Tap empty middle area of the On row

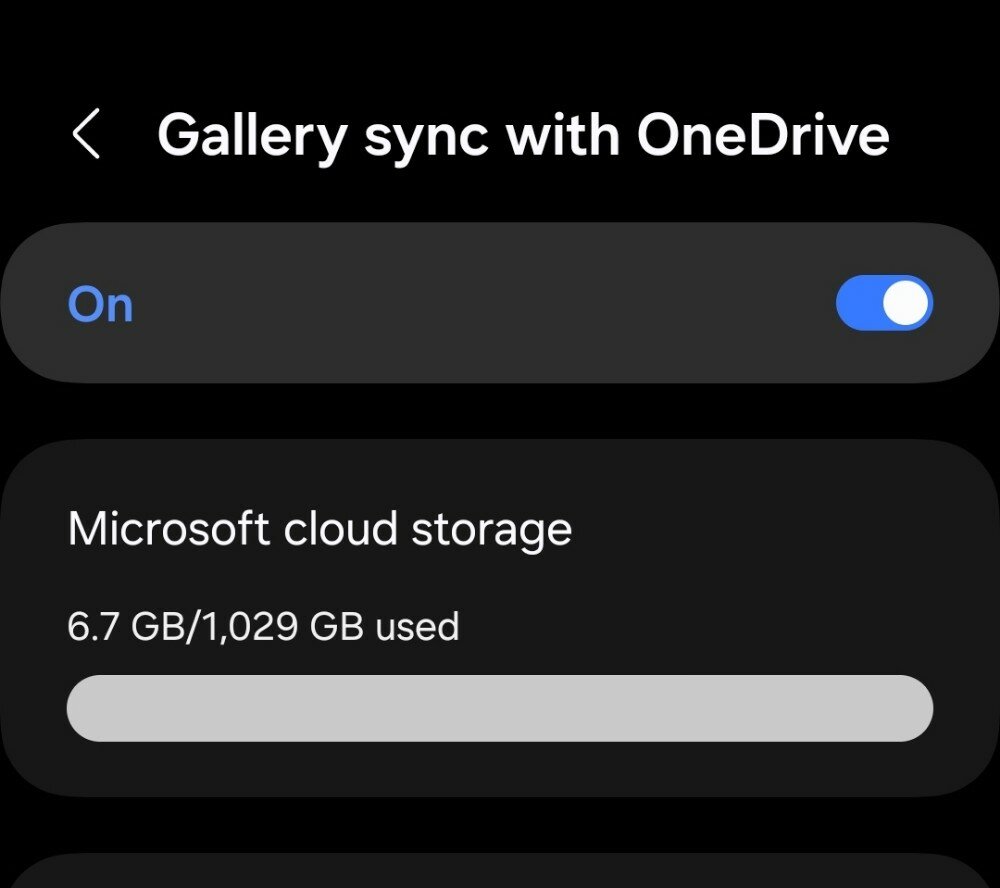[485, 303]
